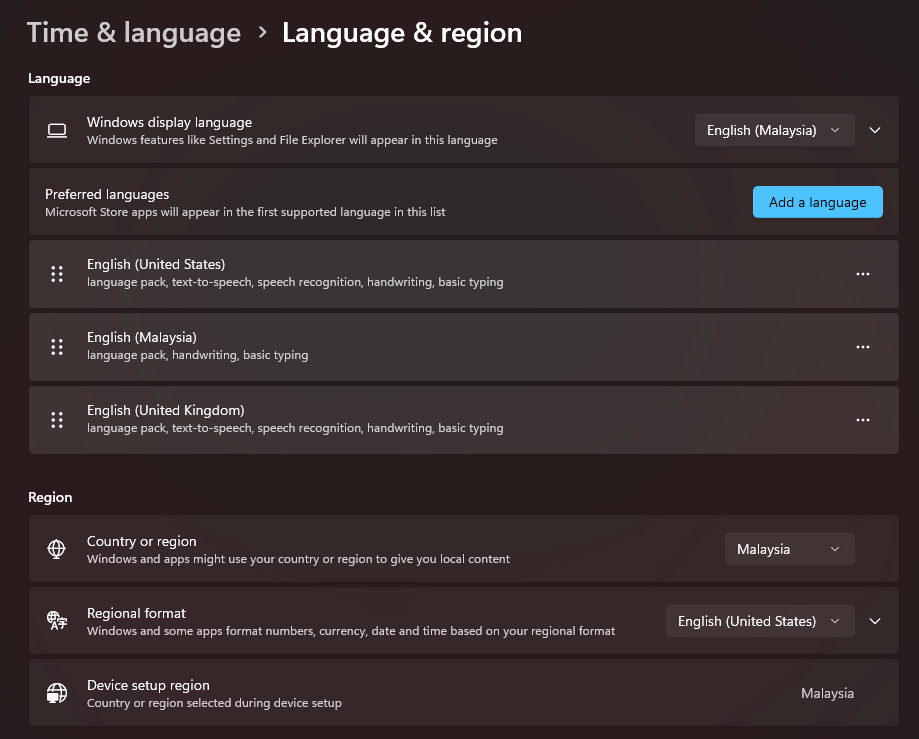Click the Malaysia value in Device setup region
The image size is (919, 739).
coord(827,693)
